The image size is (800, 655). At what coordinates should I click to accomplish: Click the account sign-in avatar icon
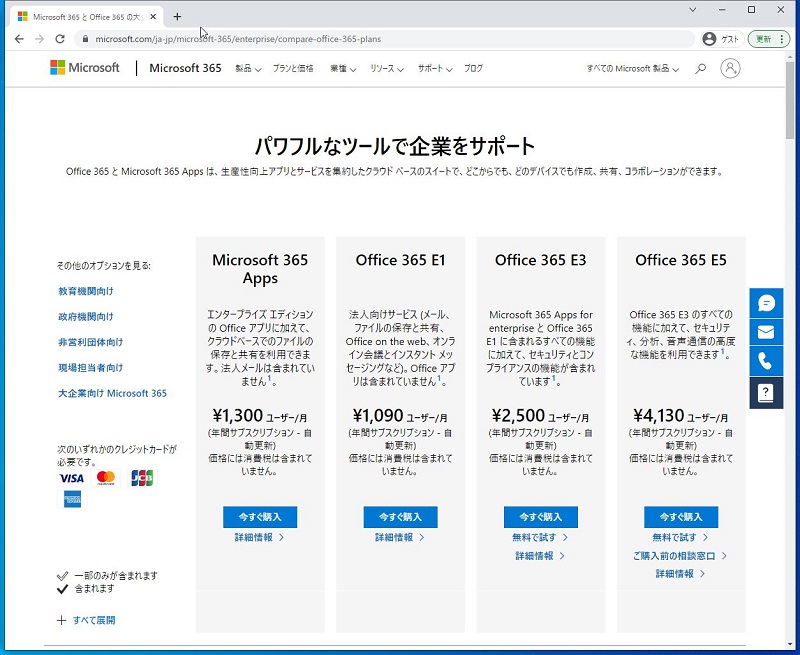click(x=730, y=68)
